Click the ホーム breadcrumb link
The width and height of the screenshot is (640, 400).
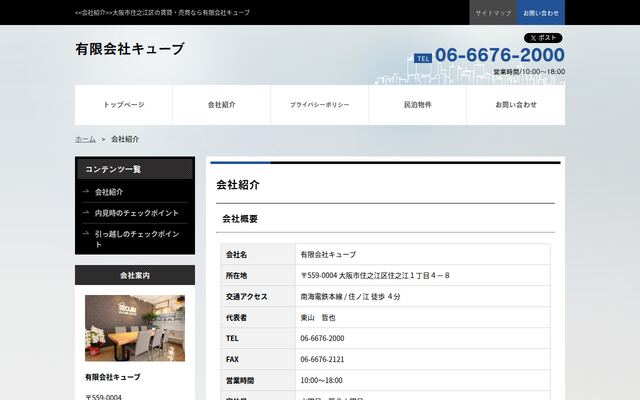[85, 139]
